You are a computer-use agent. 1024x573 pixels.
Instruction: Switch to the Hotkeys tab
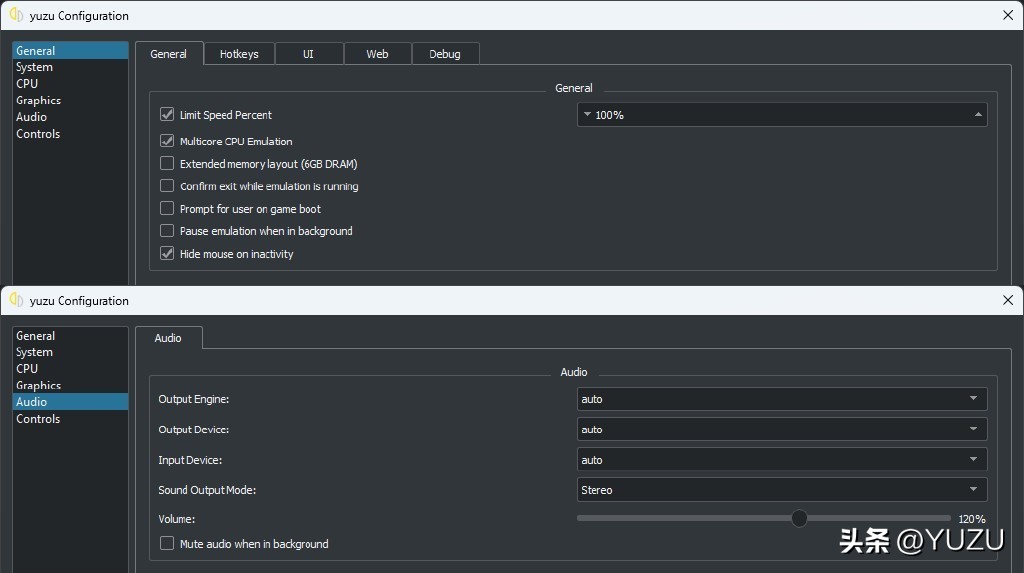click(239, 54)
